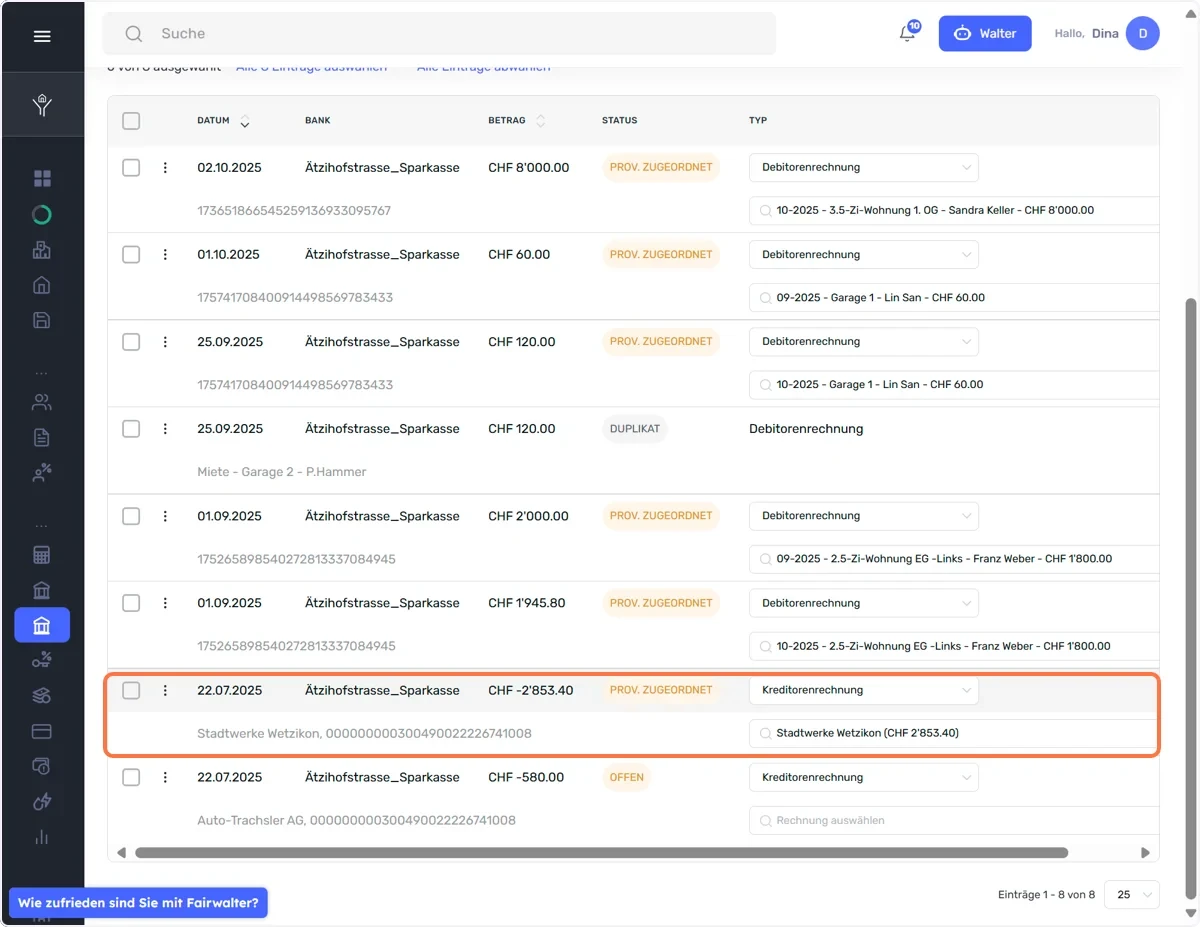Open Kreditorenrechnung dropdown for CHF -580.00 row
The width and height of the screenshot is (1200, 927).
pyautogui.click(x=864, y=777)
